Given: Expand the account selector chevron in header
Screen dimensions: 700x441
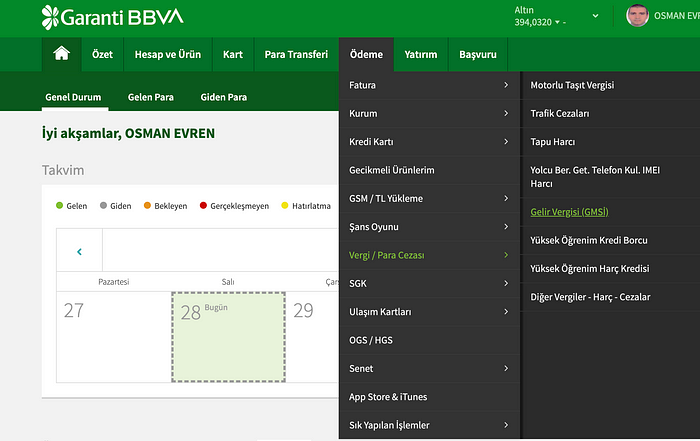Looking at the screenshot, I should tap(595, 16).
